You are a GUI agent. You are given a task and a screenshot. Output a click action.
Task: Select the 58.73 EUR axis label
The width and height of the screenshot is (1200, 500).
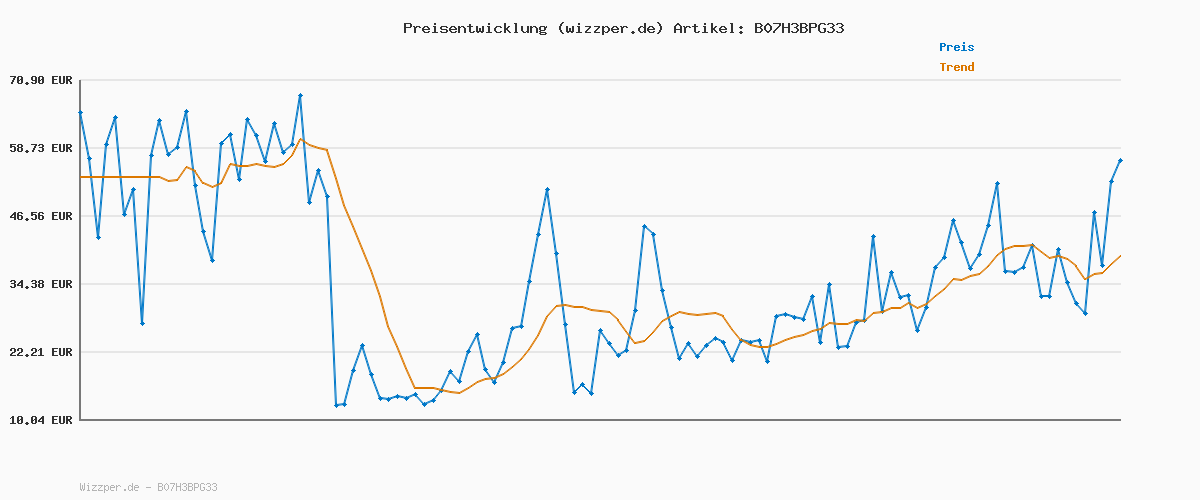coord(41,148)
